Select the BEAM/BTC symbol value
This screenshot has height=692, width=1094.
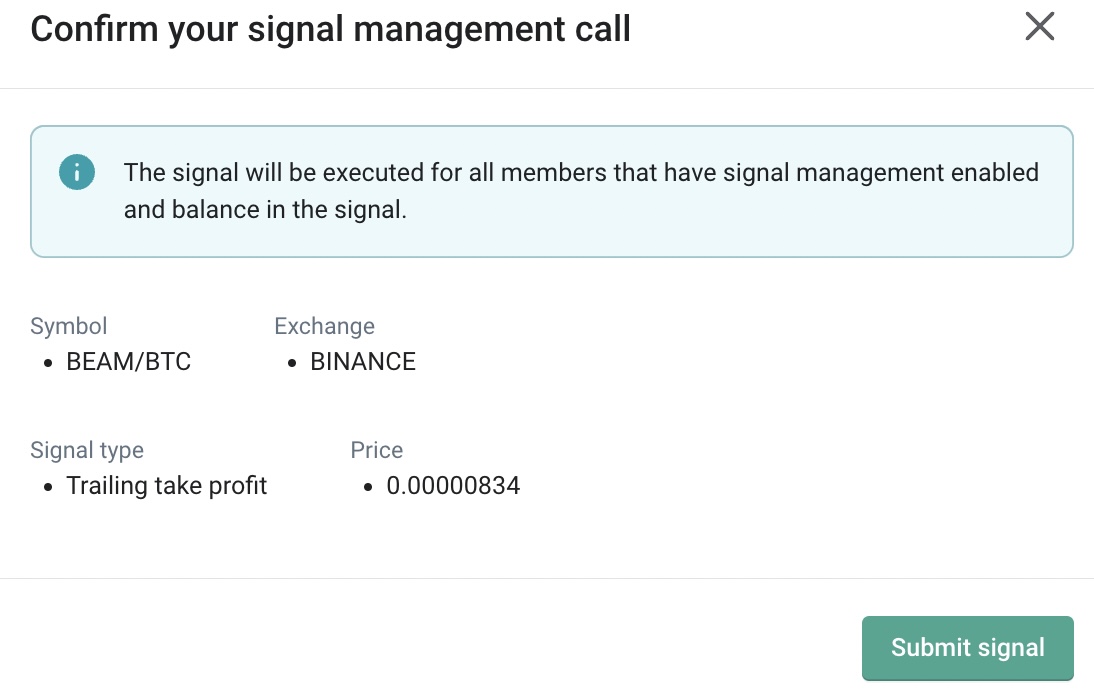(128, 362)
